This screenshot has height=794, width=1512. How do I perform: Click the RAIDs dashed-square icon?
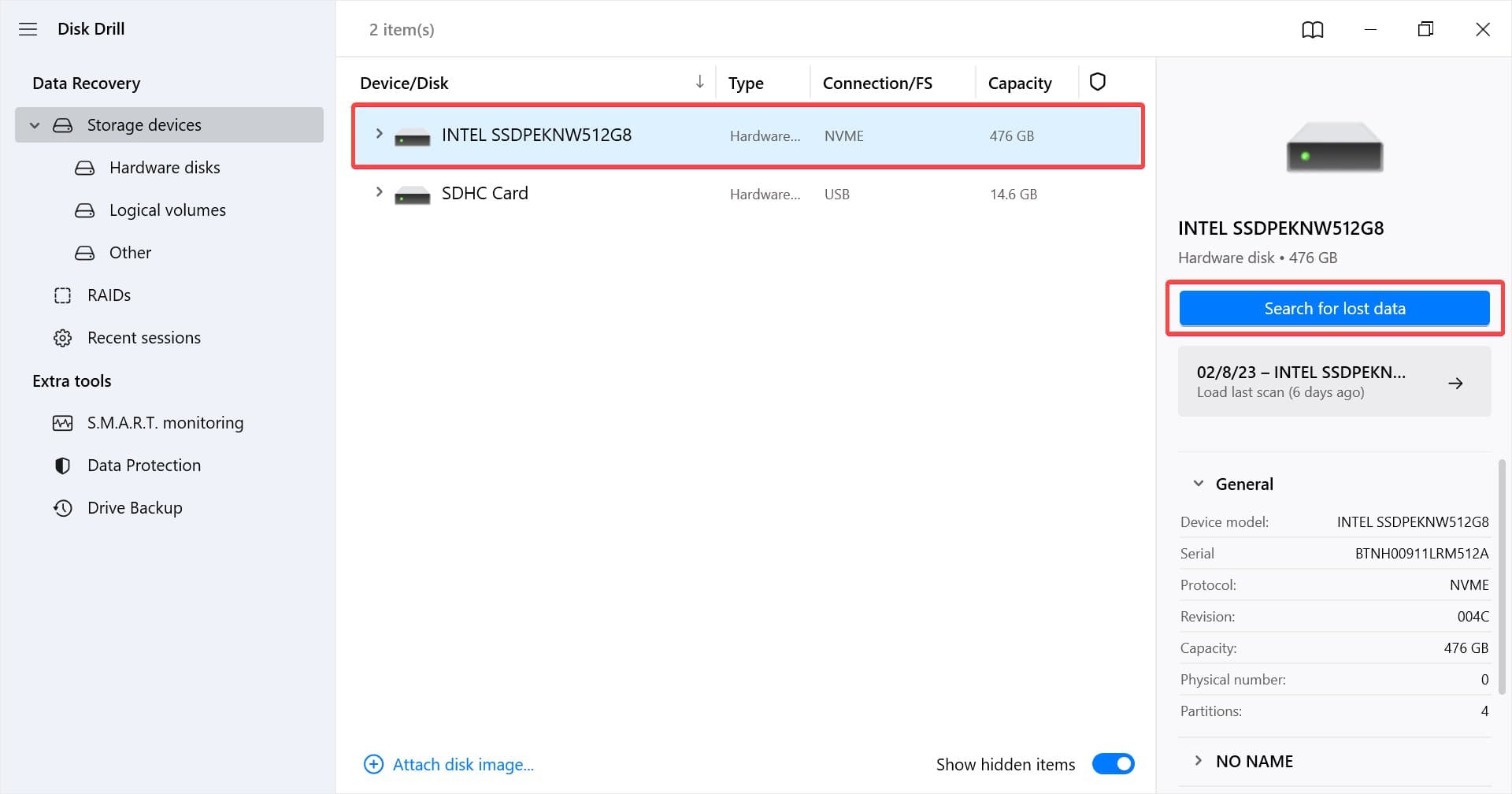[x=63, y=295]
